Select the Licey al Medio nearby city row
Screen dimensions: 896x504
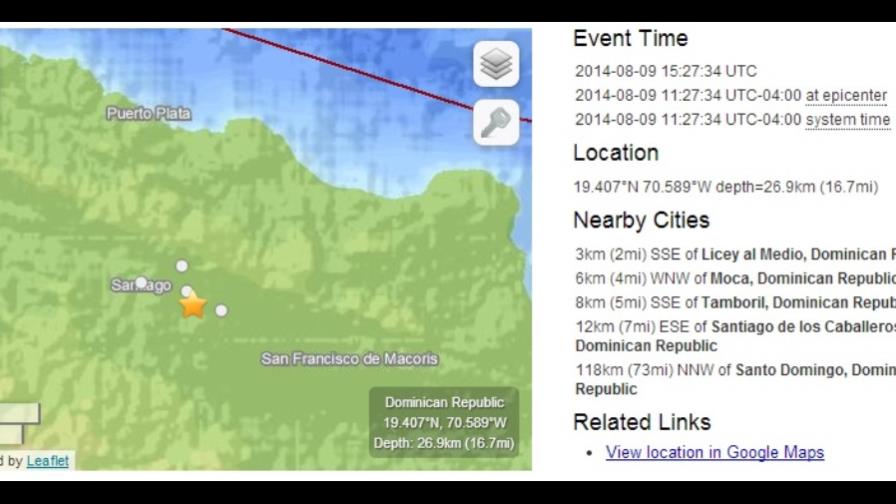735,254
